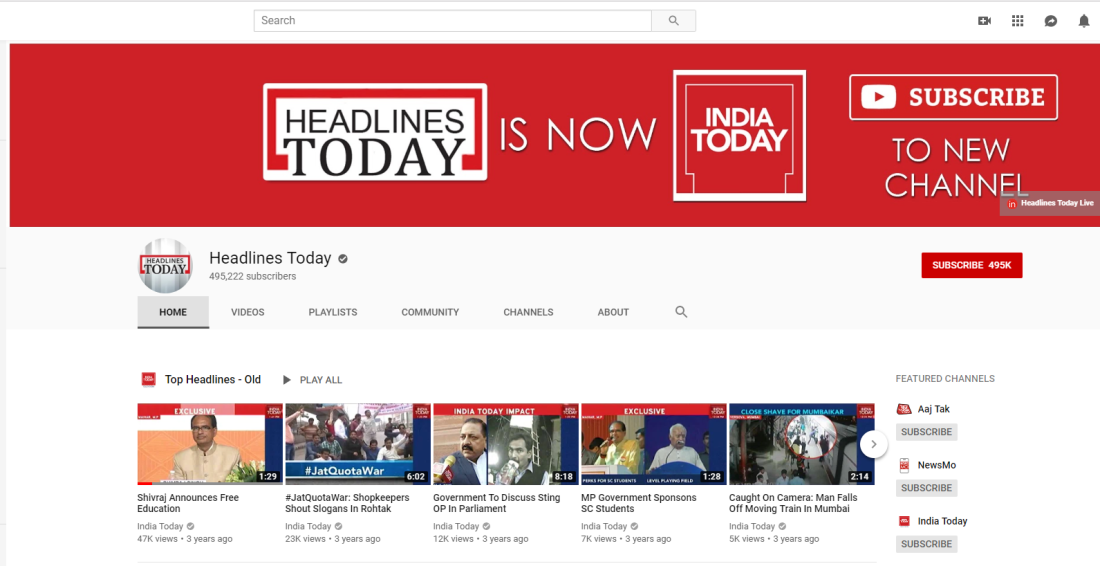
Task: Click the verified badge beside Headlines Today
Action: pos(343,259)
